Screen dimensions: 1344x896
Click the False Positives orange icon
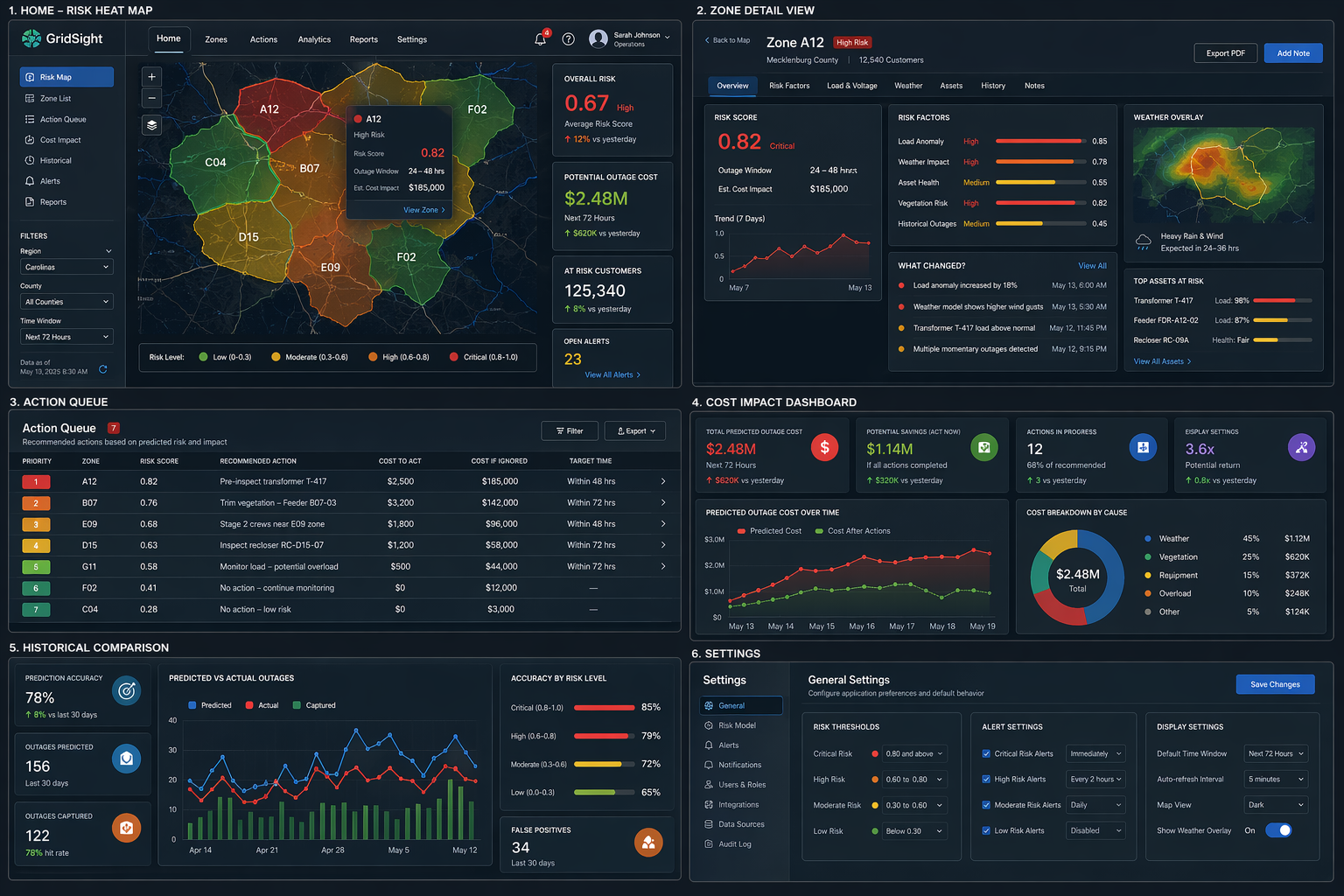pos(648,843)
